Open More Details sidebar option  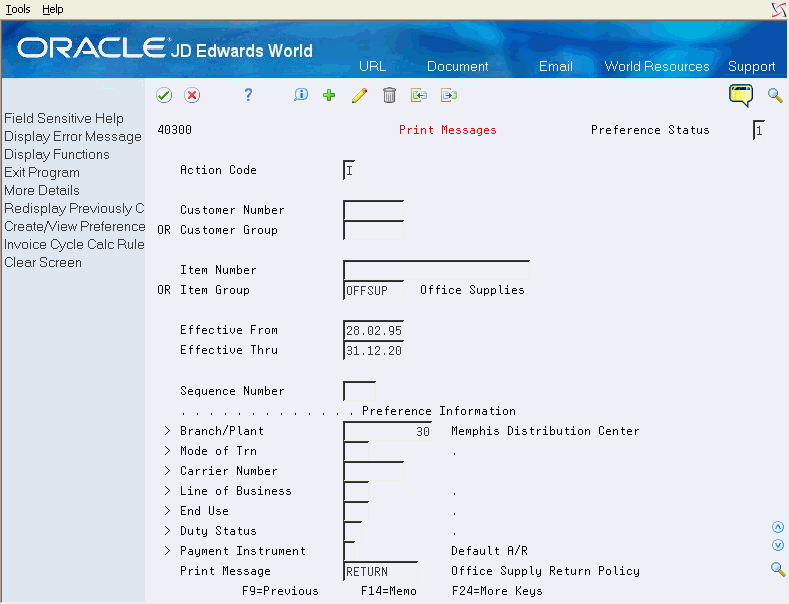[42, 191]
